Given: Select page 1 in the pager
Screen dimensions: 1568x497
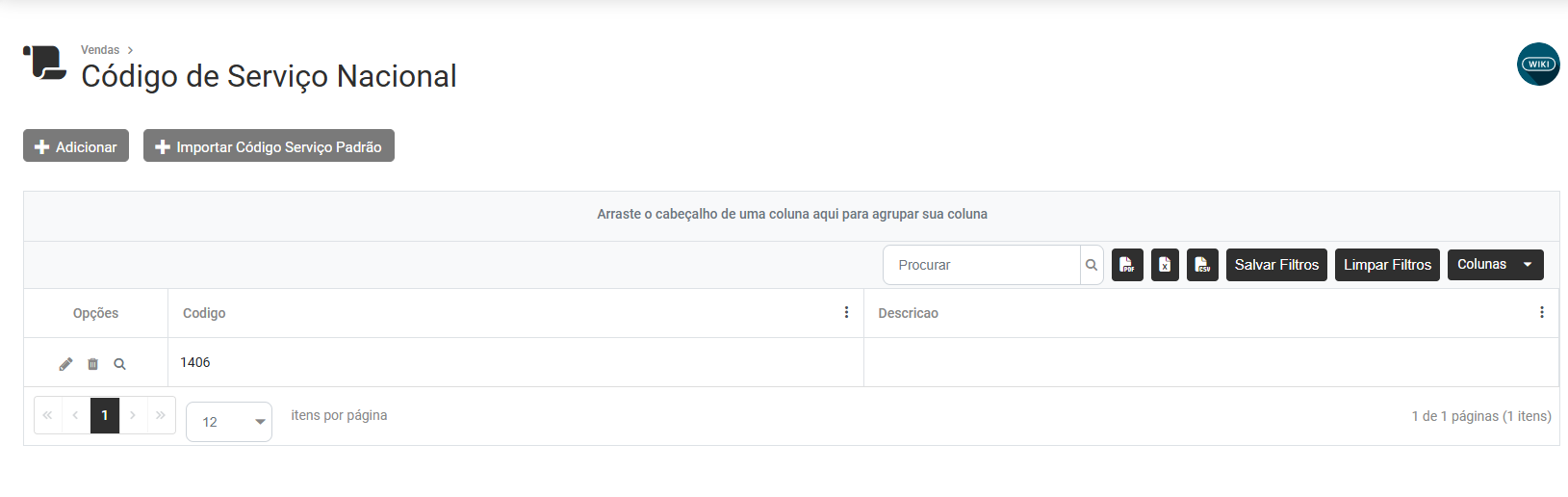Looking at the screenshot, I should [x=105, y=415].
